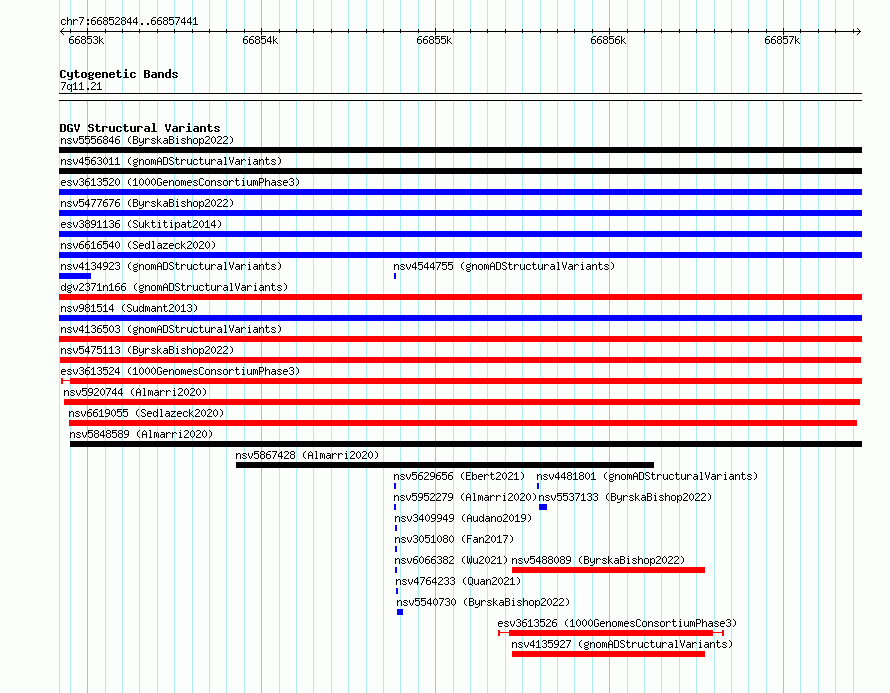Click the small blue block under nsv5540730
Image resolution: width=890 pixels, height=693 pixels.
(400, 612)
